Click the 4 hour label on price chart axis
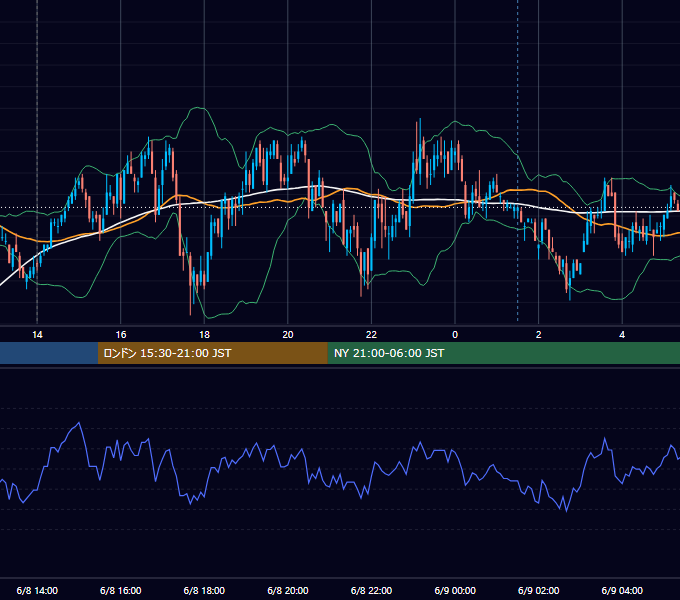680x600 pixels. click(622, 335)
